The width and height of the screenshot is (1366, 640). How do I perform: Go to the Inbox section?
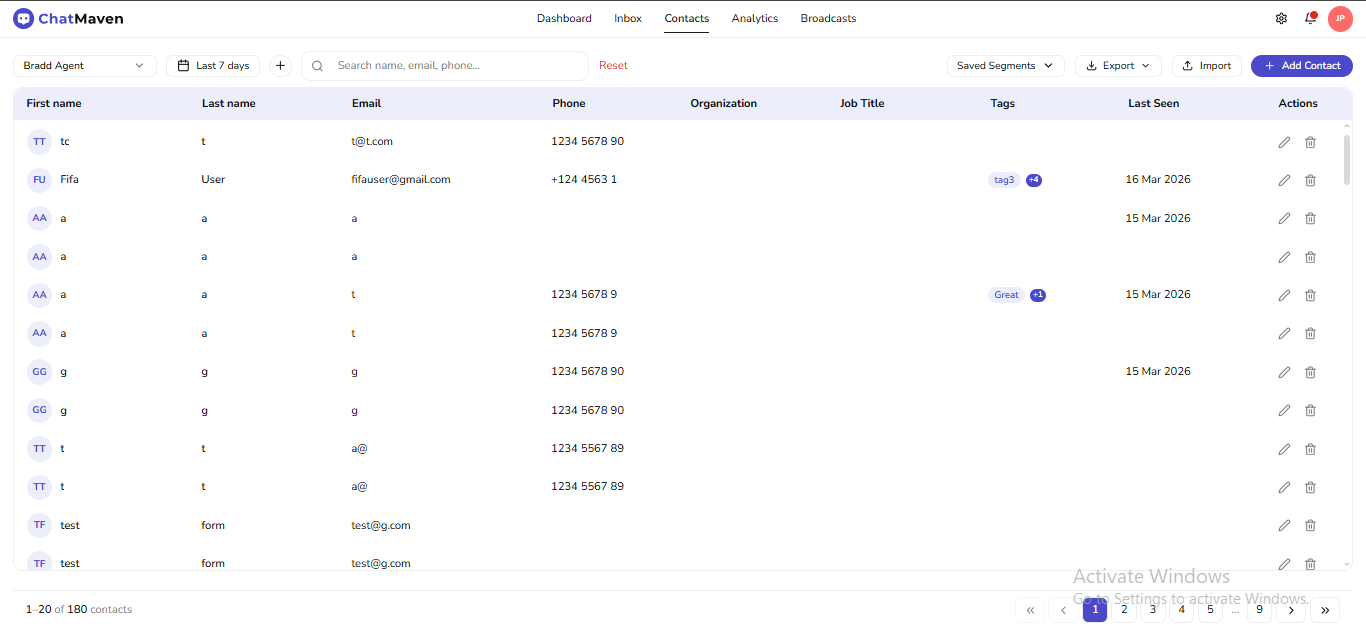pos(628,18)
